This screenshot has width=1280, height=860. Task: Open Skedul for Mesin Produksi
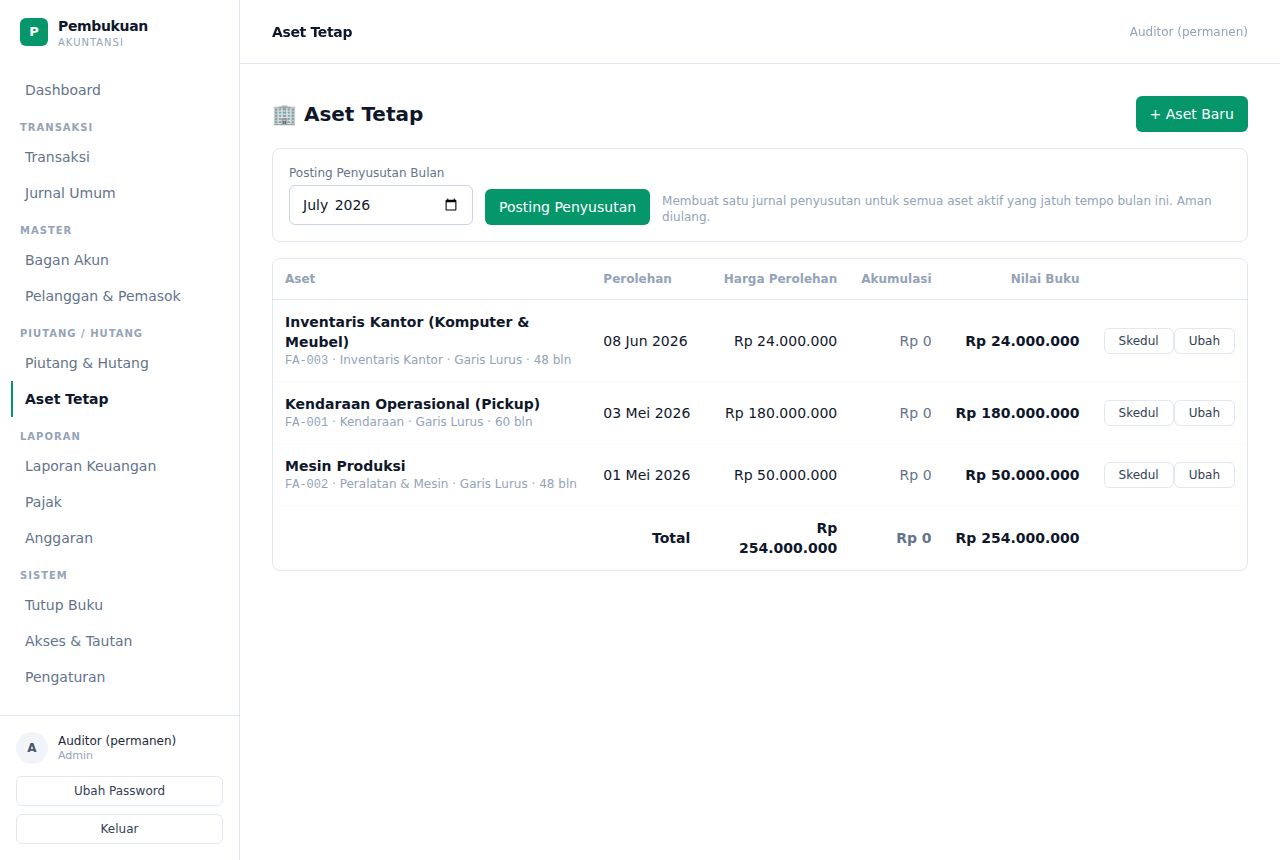click(1138, 475)
